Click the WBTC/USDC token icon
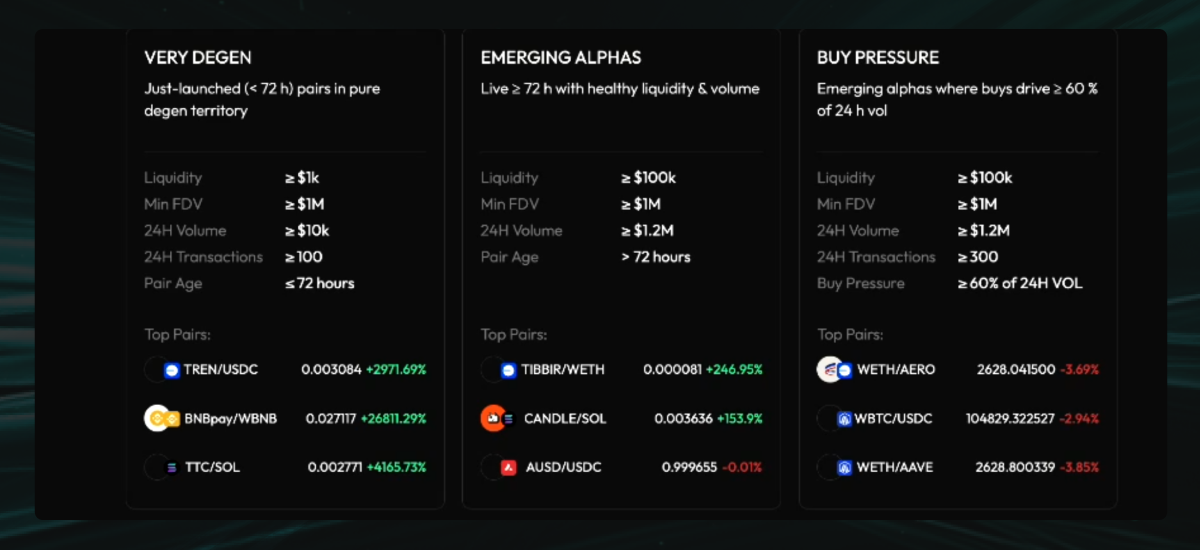 tap(834, 418)
